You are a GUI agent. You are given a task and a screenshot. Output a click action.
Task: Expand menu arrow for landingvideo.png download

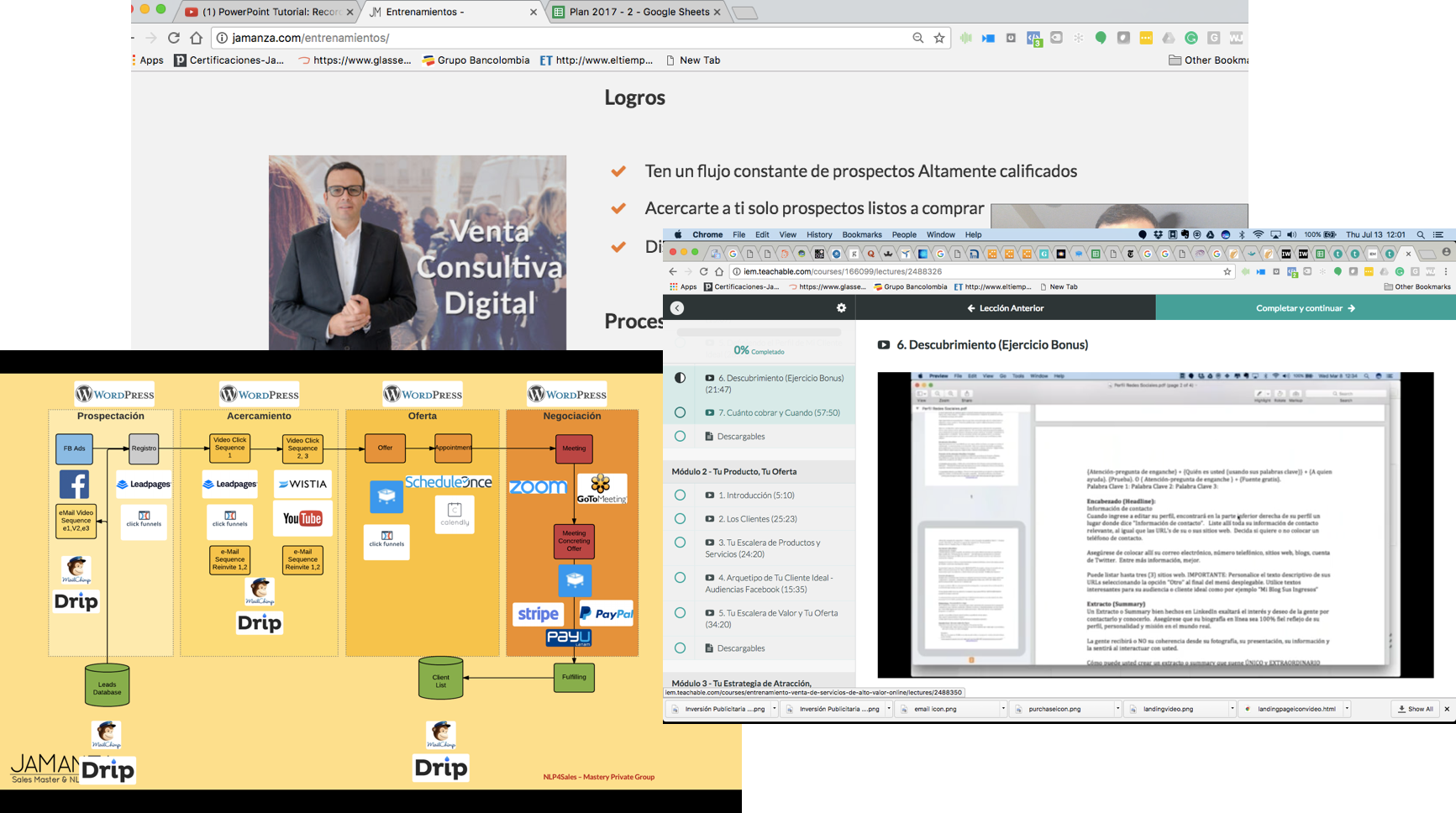pyautogui.click(x=1232, y=709)
